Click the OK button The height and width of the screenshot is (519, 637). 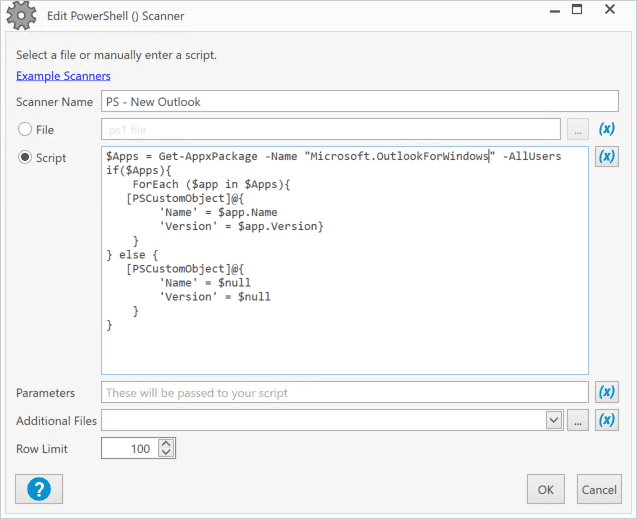546,489
